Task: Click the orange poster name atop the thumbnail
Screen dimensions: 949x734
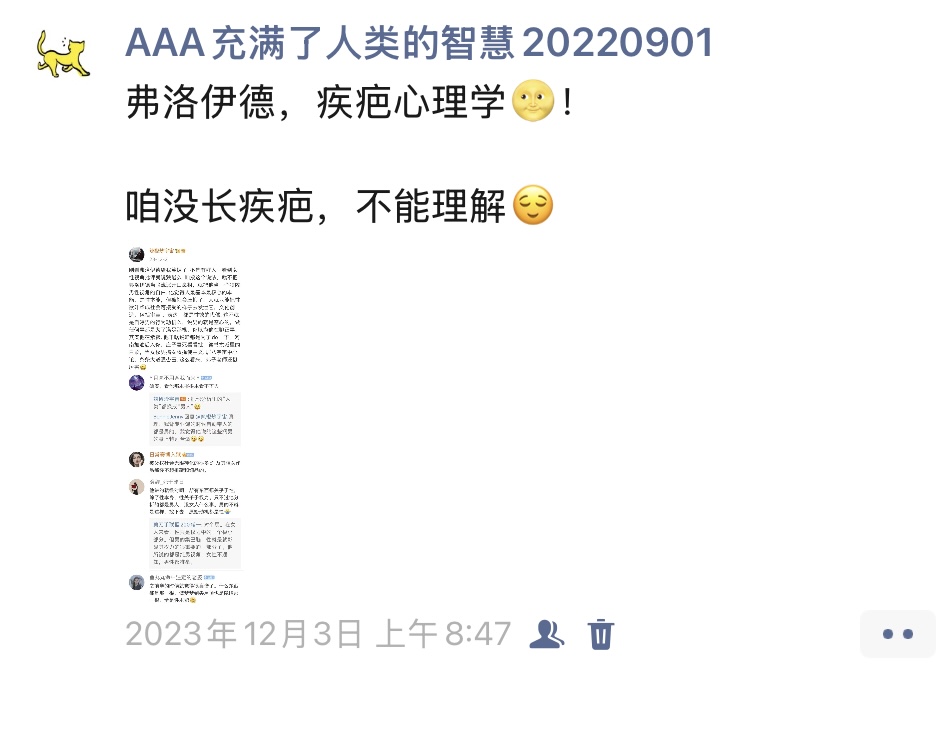Action: click(168, 250)
